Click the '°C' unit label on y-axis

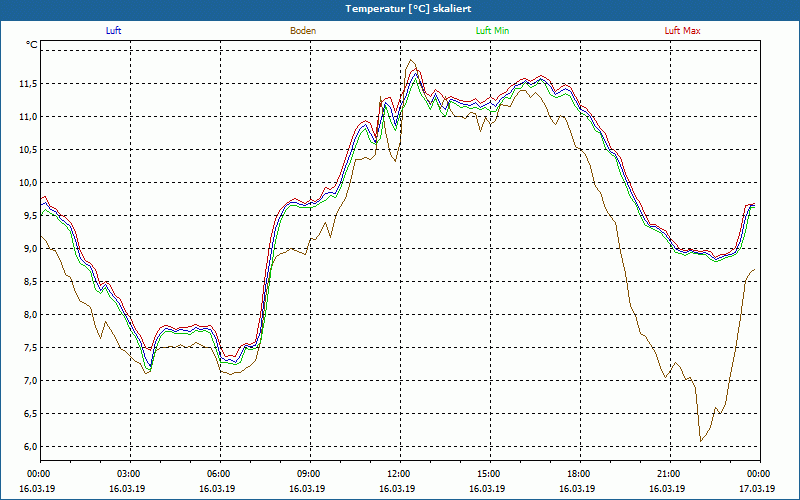tap(32, 45)
